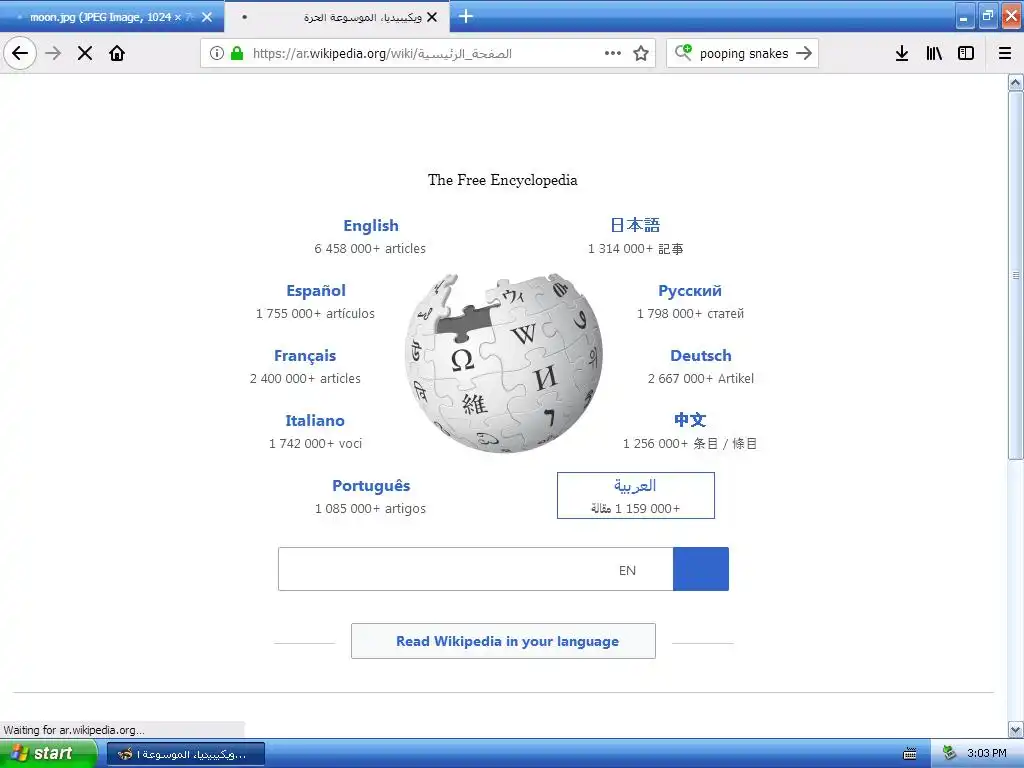Viewport: 1024px width, 768px height.
Task: Select the Firefox taskbar window button
Action: 185,754
